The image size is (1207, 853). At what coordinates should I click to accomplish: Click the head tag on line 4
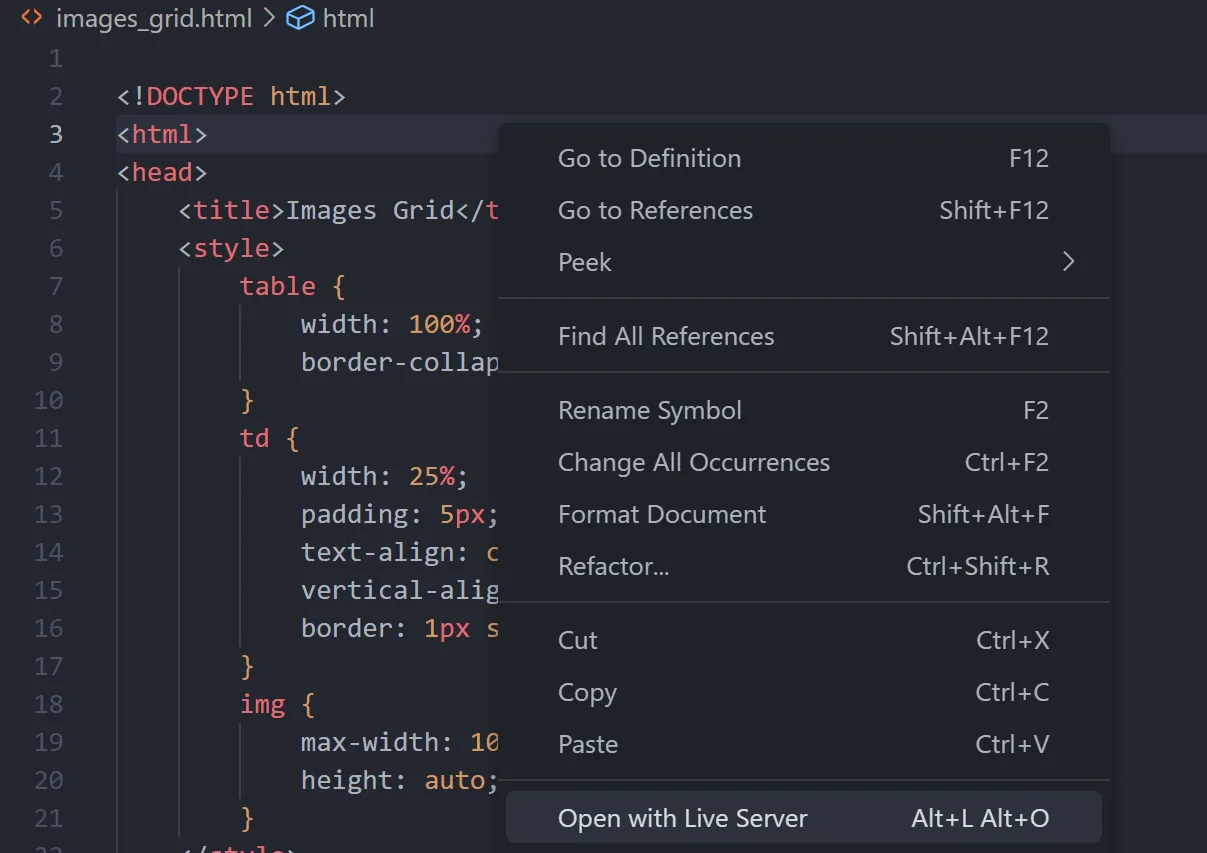pyautogui.click(x=161, y=172)
